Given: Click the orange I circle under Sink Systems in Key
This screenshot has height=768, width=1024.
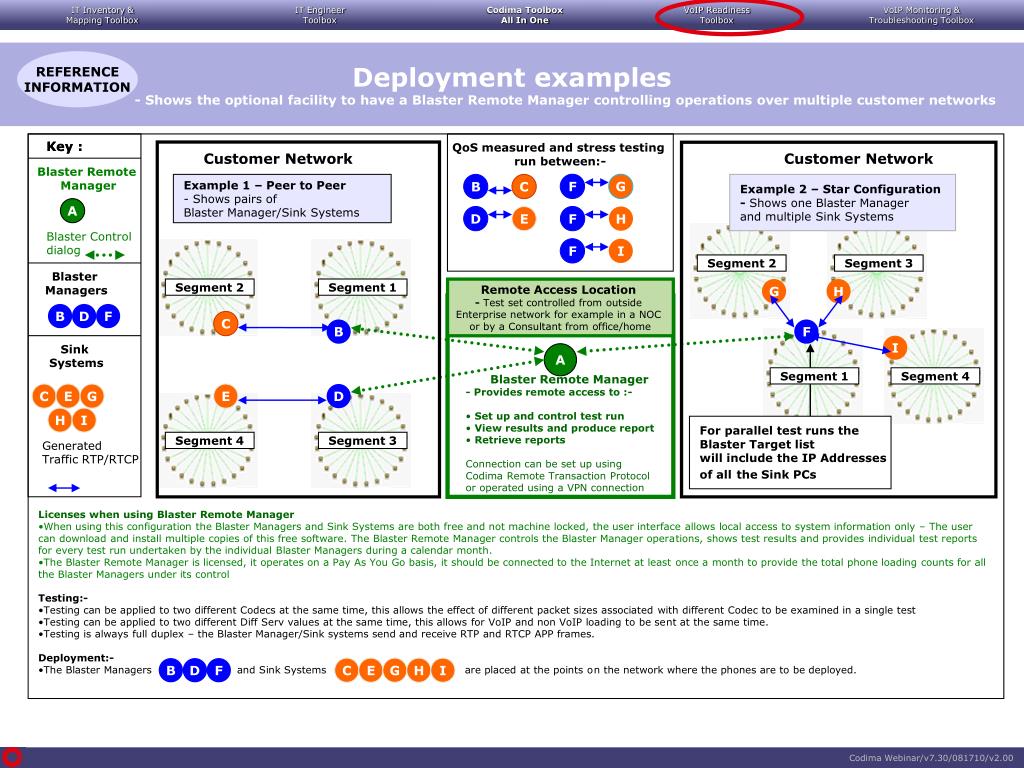Looking at the screenshot, I should tap(84, 420).
